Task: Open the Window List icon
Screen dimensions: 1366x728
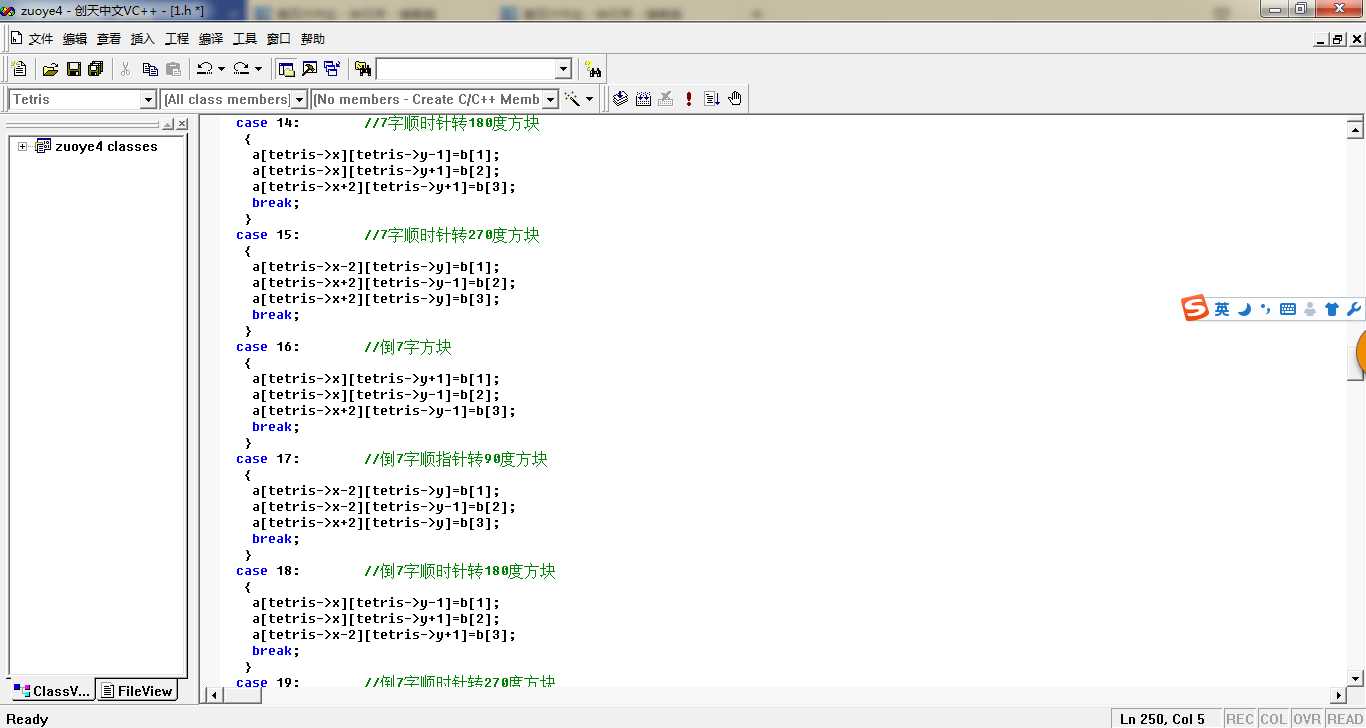Action: click(x=332, y=69)
